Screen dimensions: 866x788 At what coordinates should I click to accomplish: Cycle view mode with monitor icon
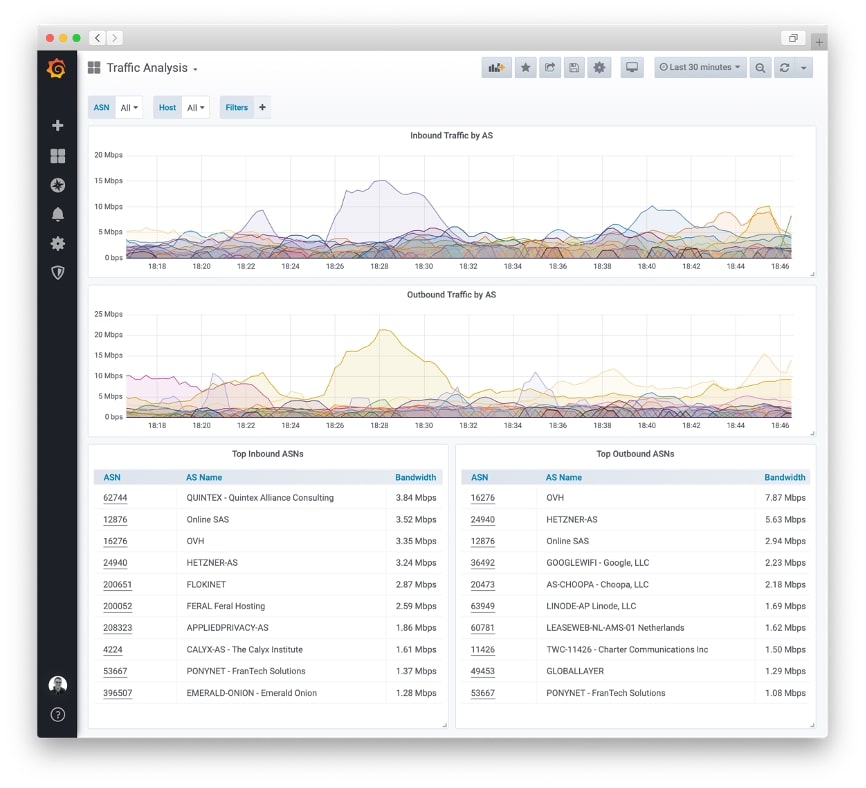(632, 67)
